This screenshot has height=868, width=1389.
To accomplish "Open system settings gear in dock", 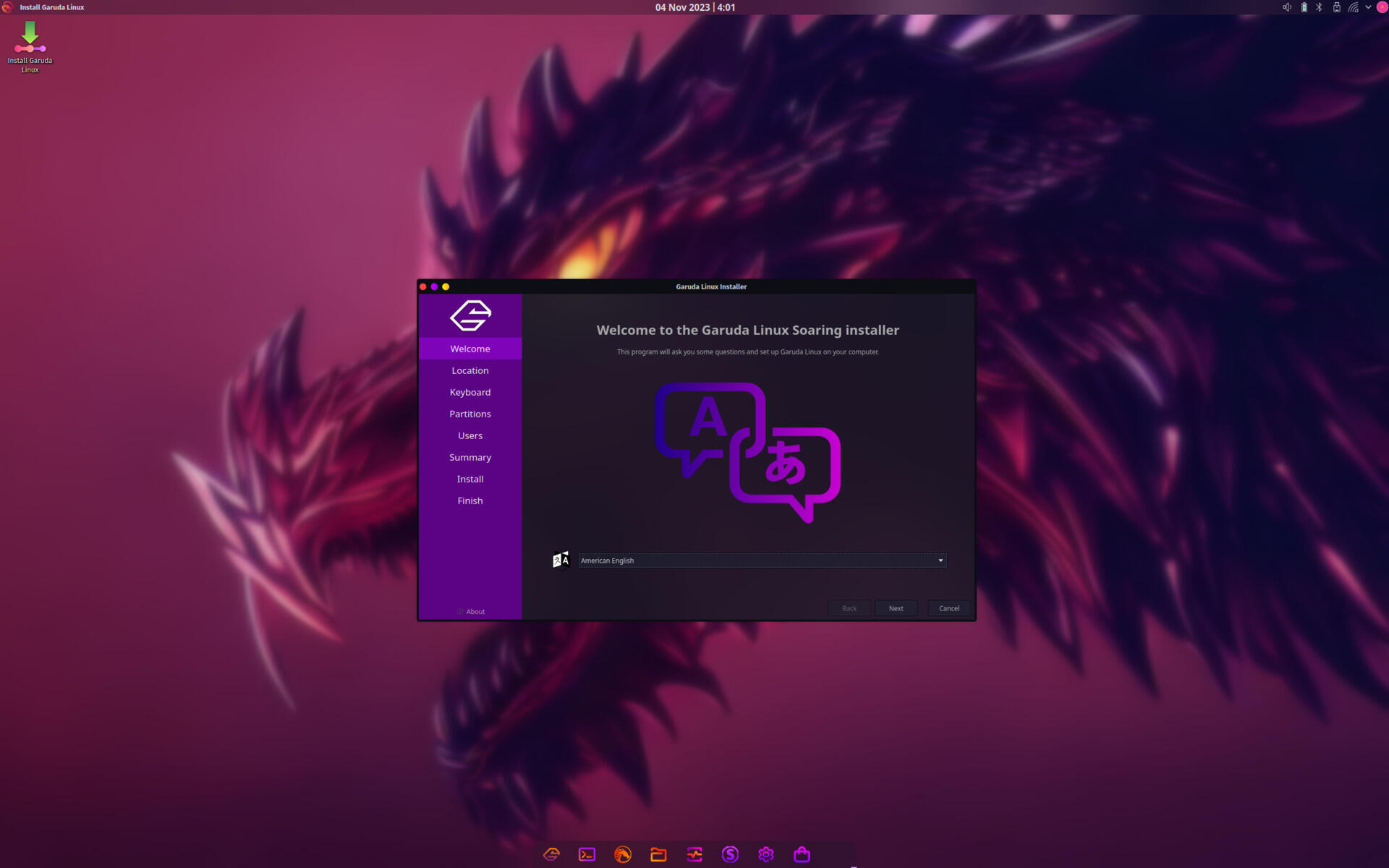I will tap(766, 854).
